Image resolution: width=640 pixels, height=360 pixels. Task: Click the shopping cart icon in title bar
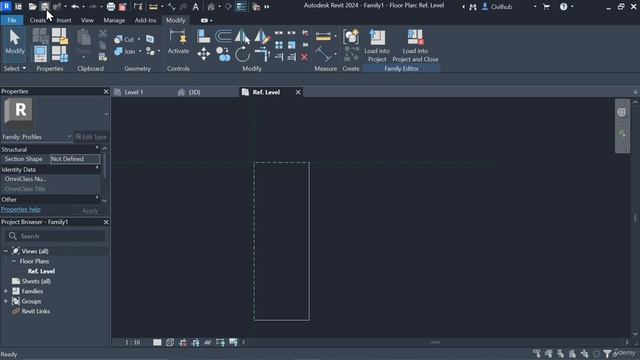click(546, 7)
